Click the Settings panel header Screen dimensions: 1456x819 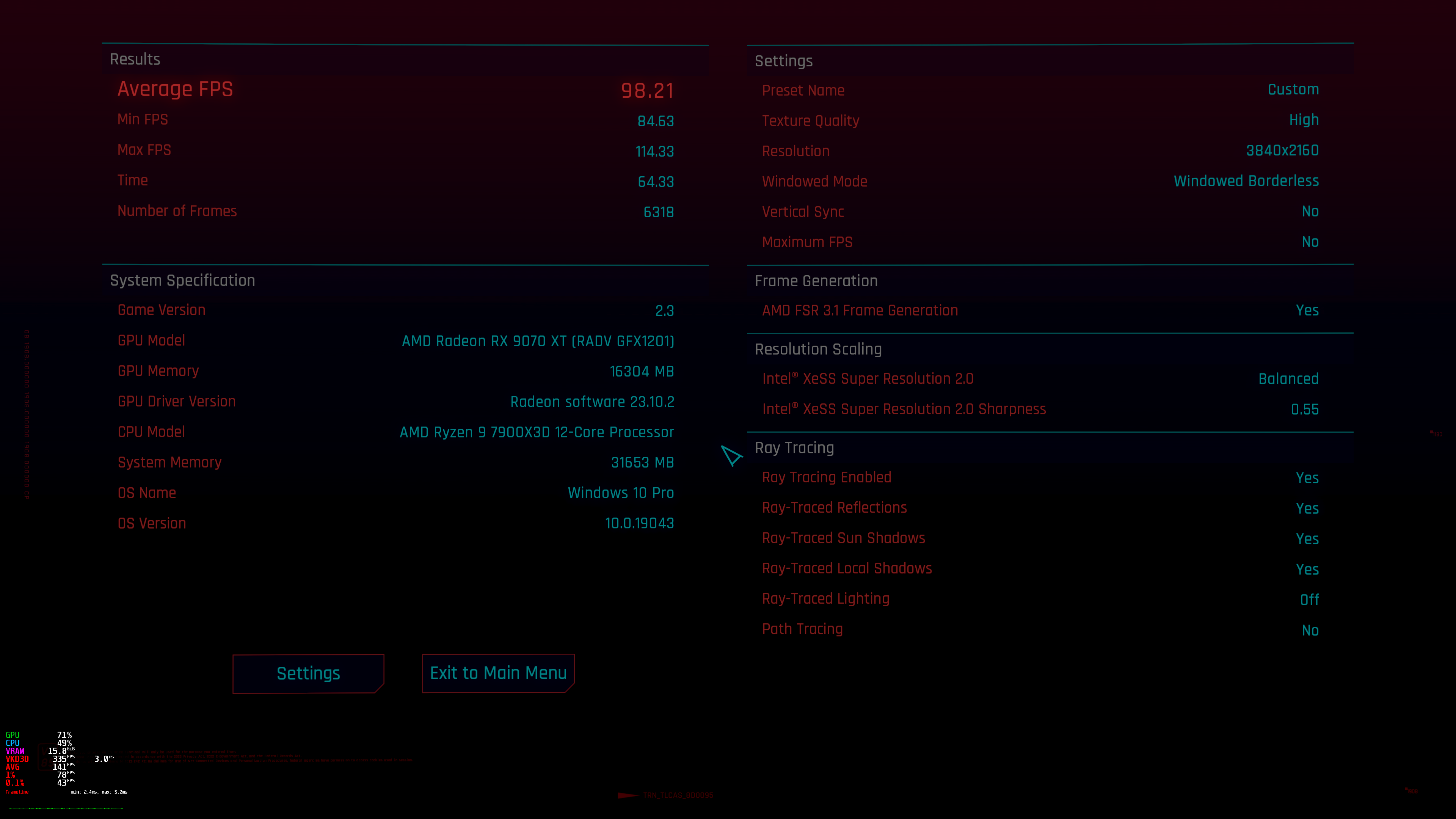coord(783,61)
